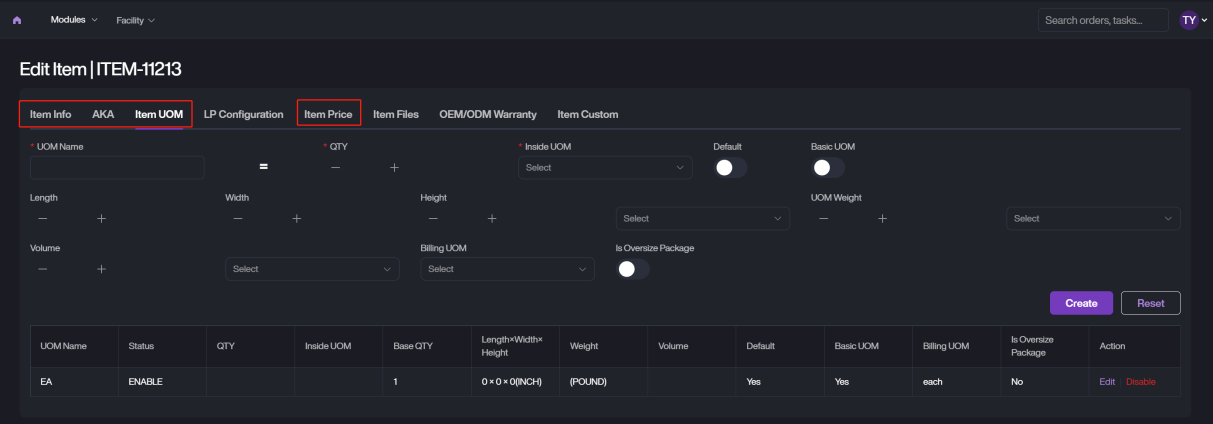Switch to the LP Configuration tab

243,114
